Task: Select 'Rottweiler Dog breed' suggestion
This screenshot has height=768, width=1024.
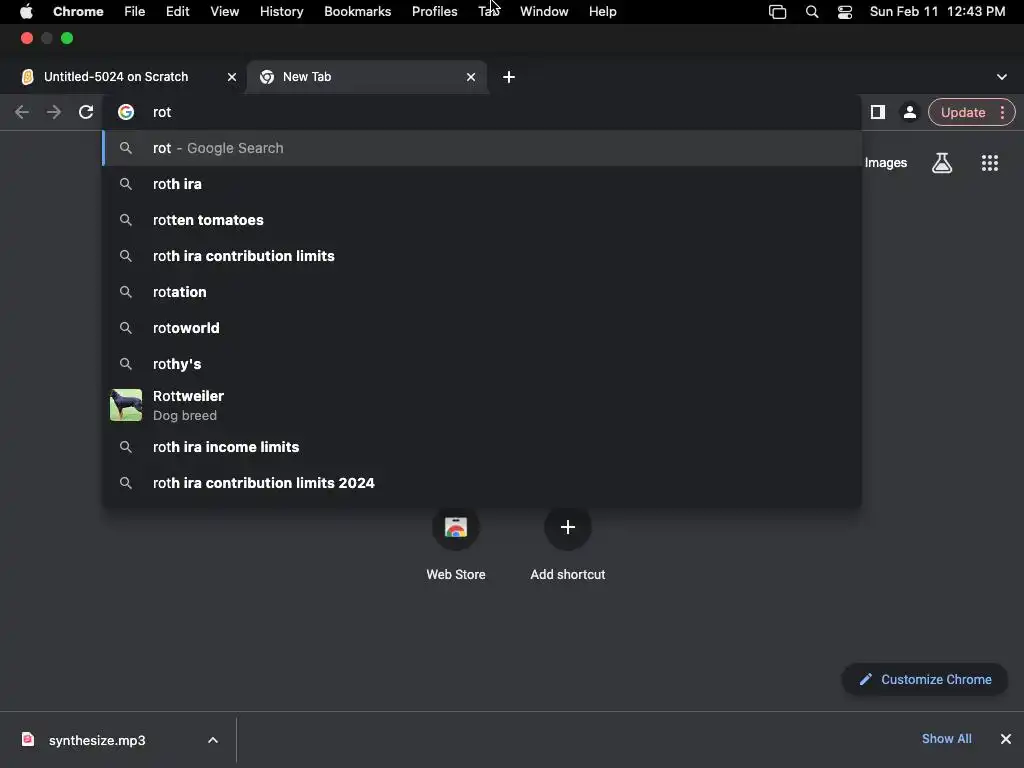Action: pos(482,406)
